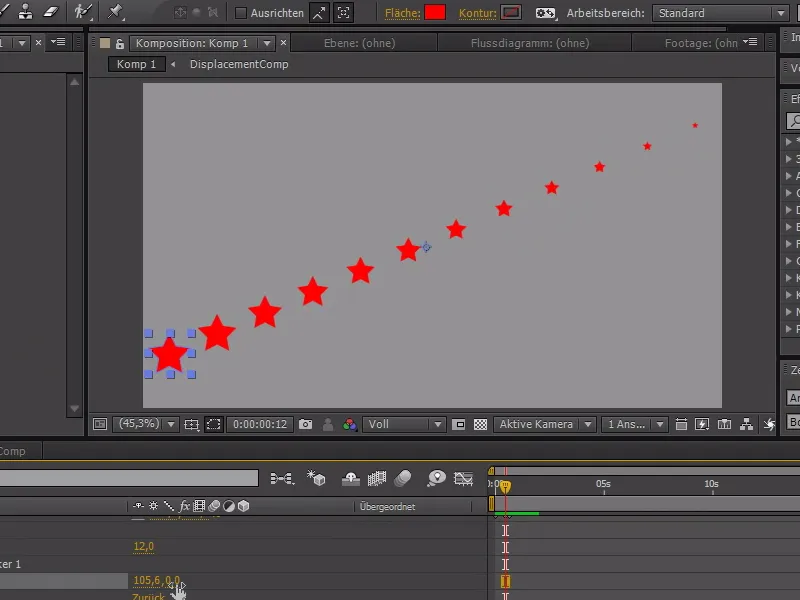Open the Arbeitsbereich Standard dropdown

721,13
